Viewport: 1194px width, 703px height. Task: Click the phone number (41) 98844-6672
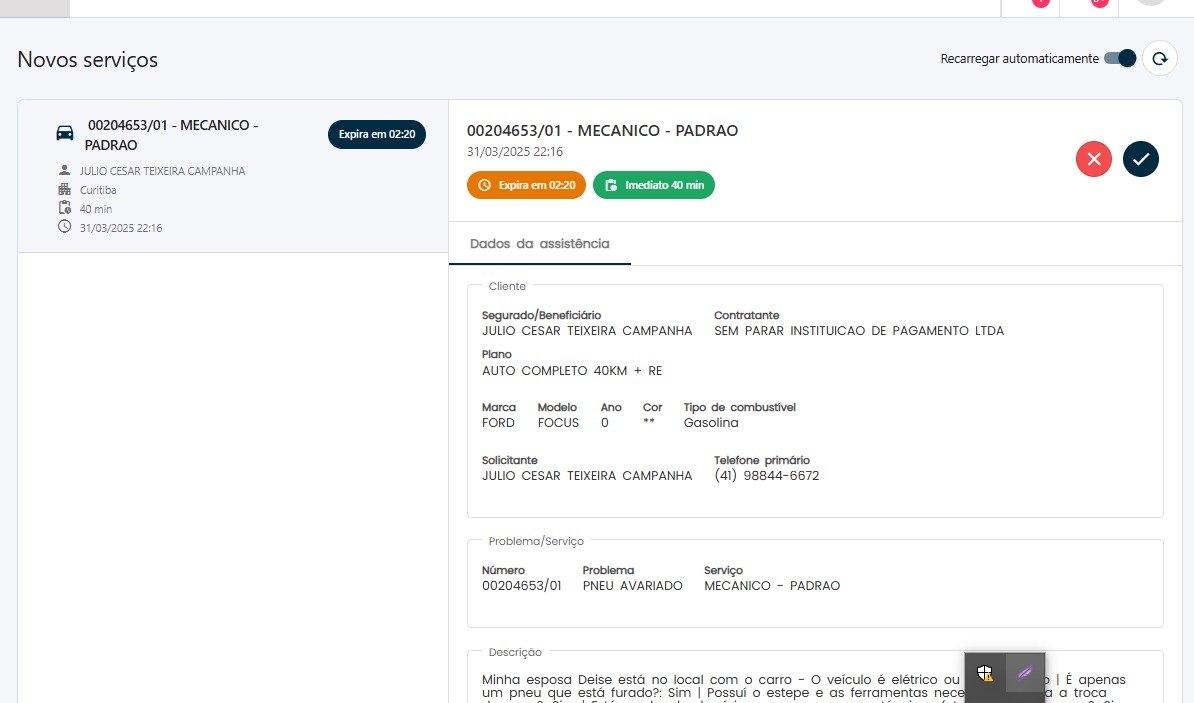click(x=766, y=476)
